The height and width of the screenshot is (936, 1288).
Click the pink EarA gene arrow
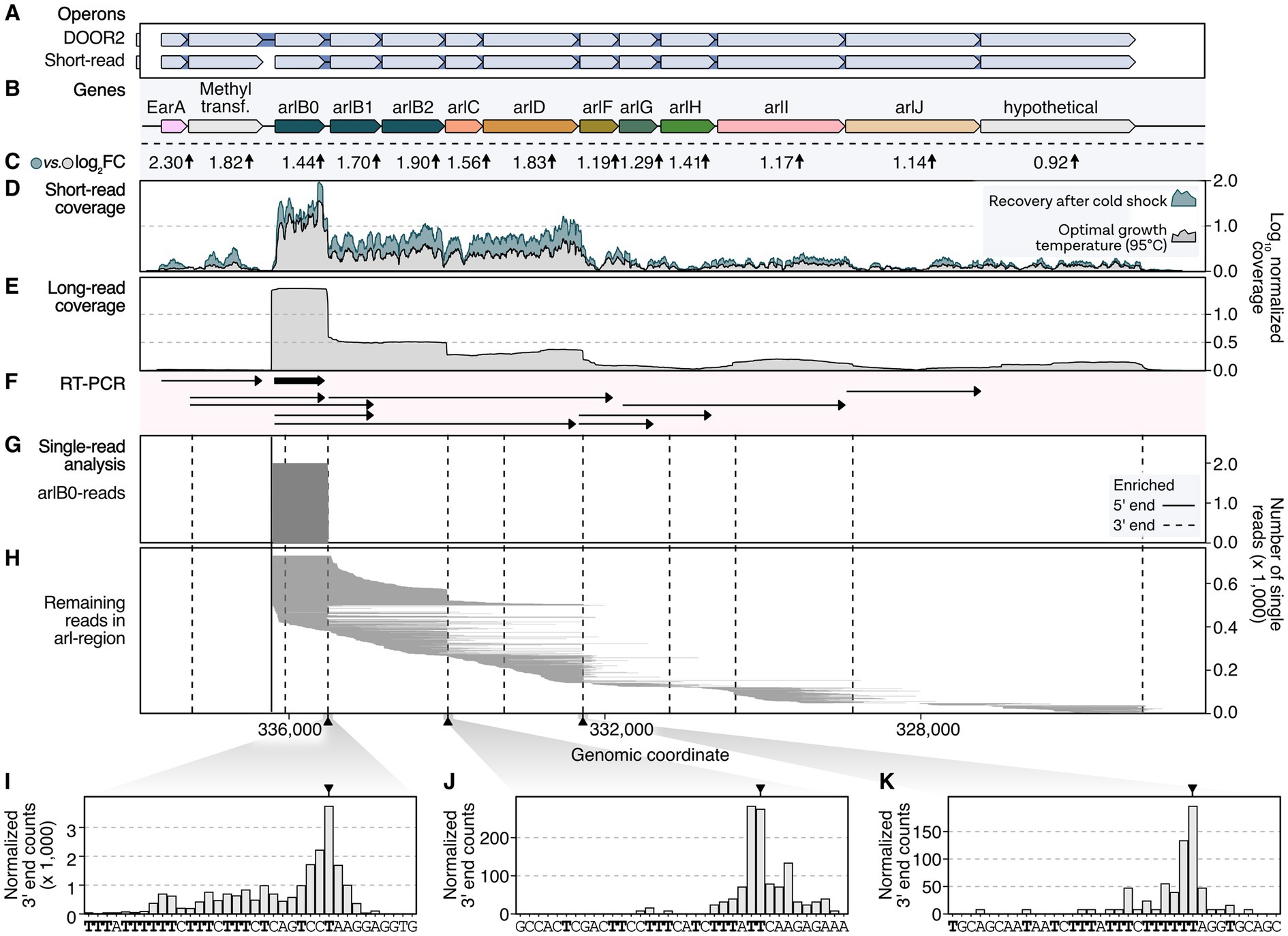pos(174,126)
